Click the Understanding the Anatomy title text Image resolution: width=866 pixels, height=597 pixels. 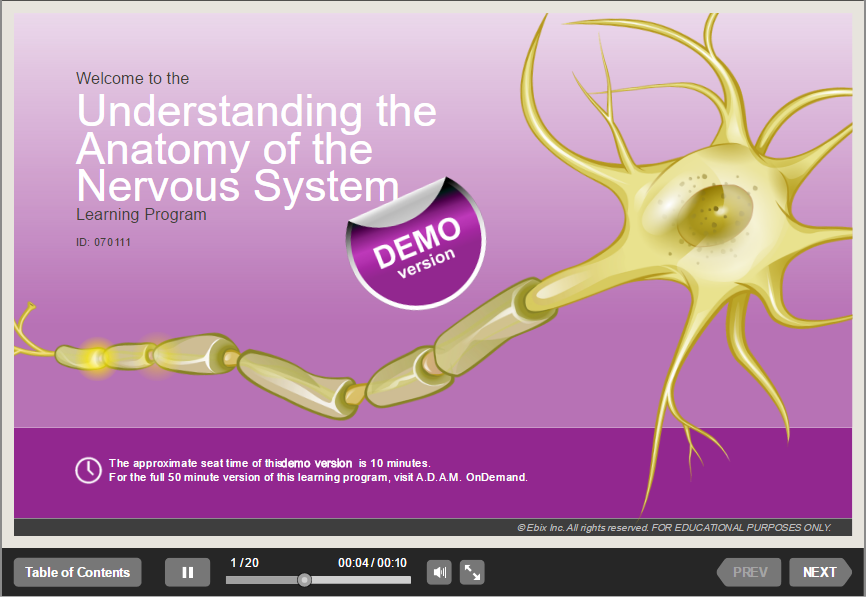[256, 148]
